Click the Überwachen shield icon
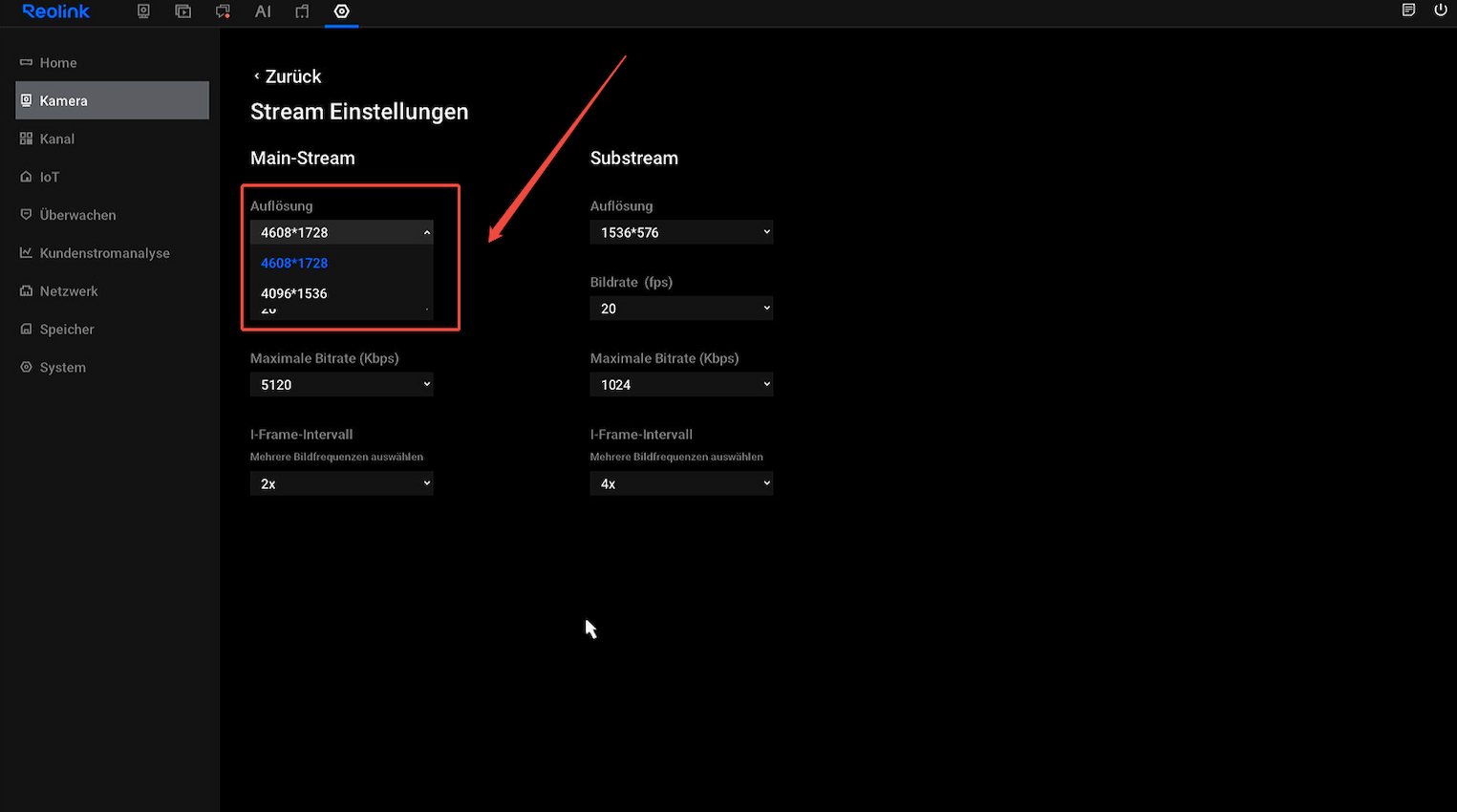The width and height of the screenshot is (1457, 812). tap(26, 215)
